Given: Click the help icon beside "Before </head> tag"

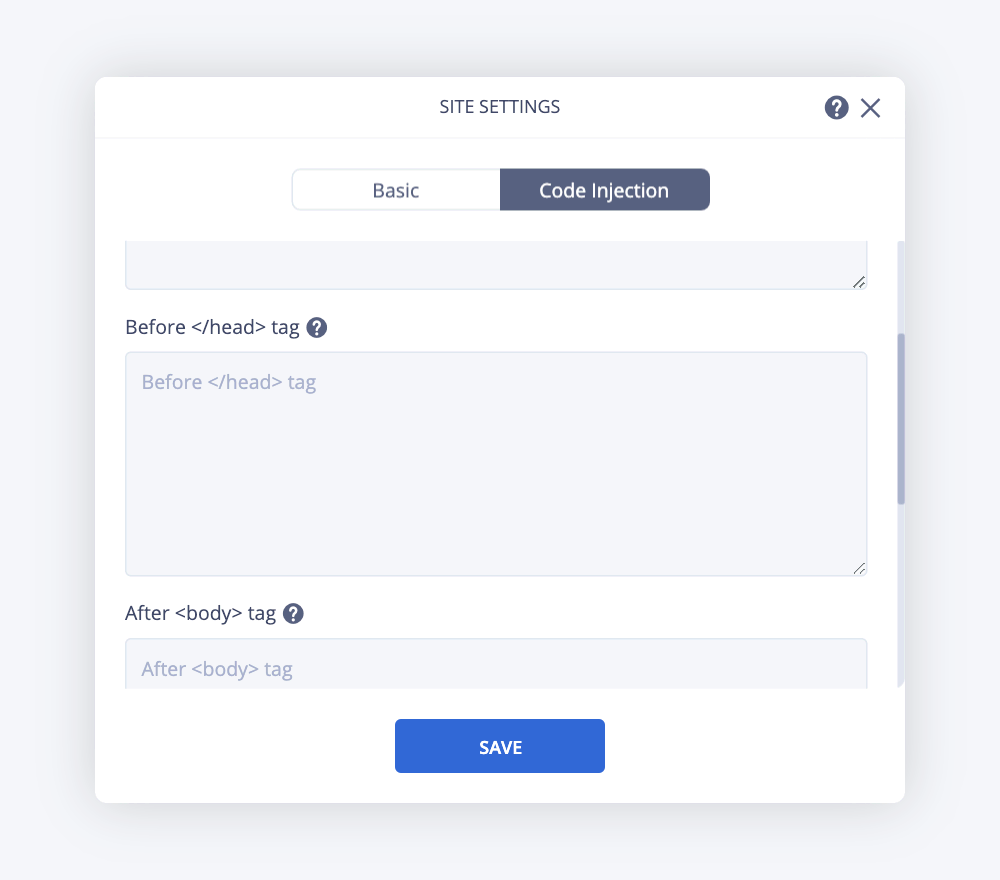Looking at the screenshot, I should [317, 327].
